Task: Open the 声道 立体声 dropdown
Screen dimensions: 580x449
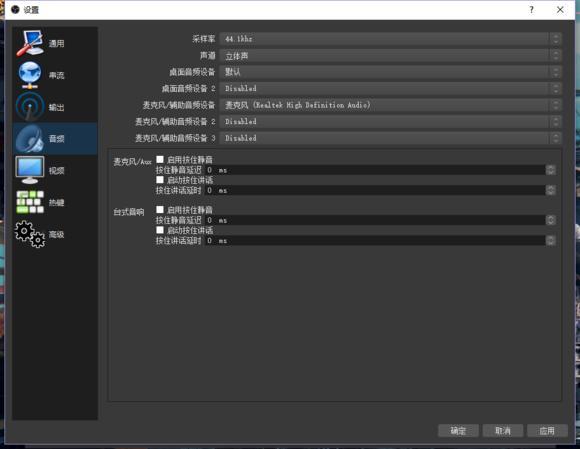Action: 390,55
